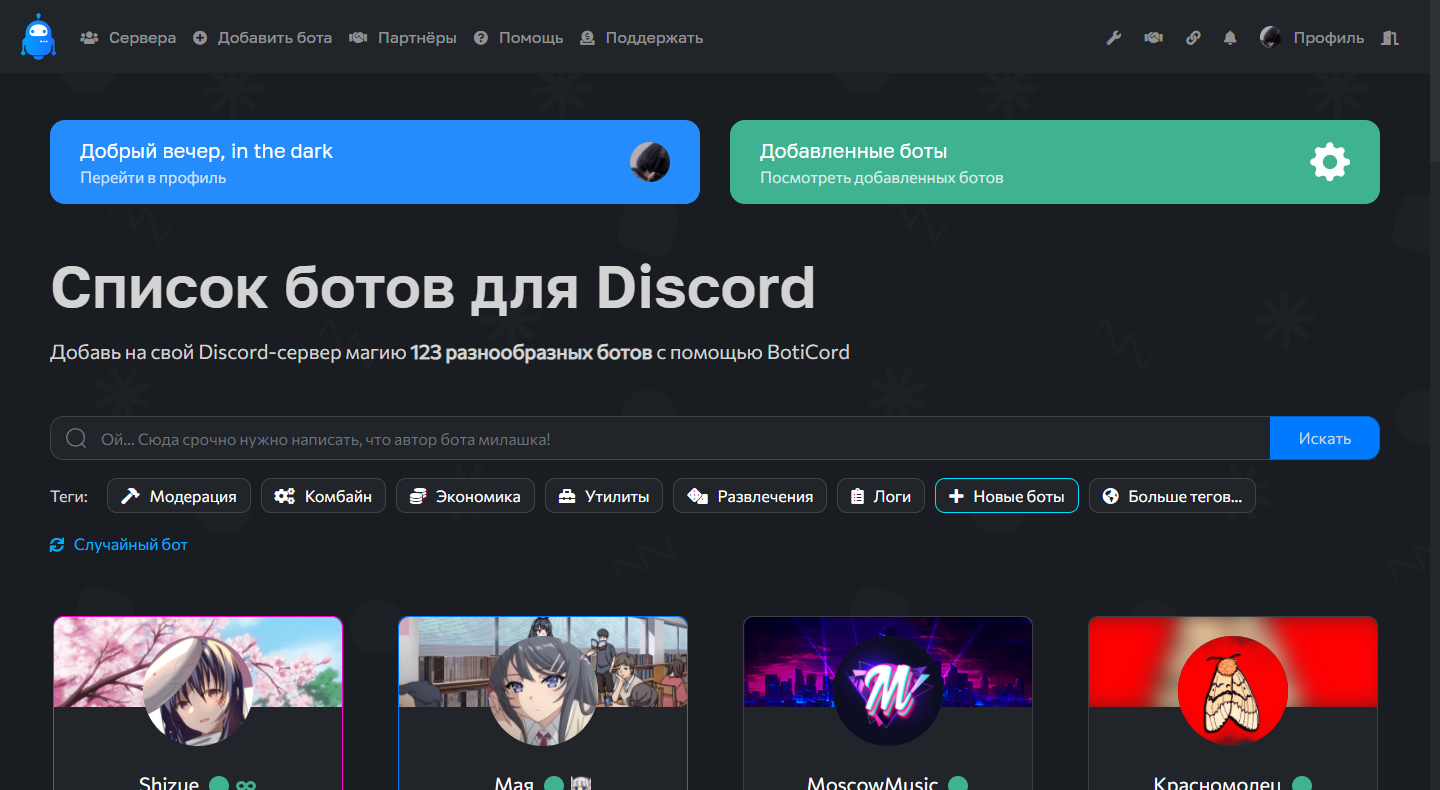
Task: Click the handshake icon in top-right header
Action: (1153, 38)
